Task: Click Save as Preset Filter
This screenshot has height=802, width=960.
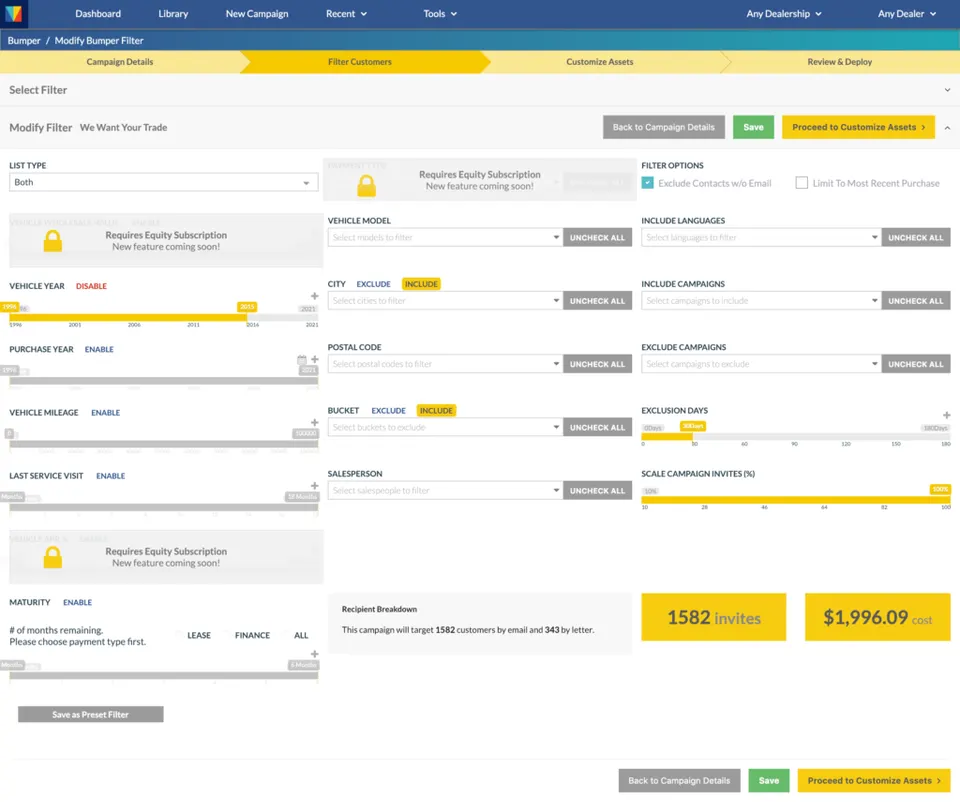Action: click(91, 714)
